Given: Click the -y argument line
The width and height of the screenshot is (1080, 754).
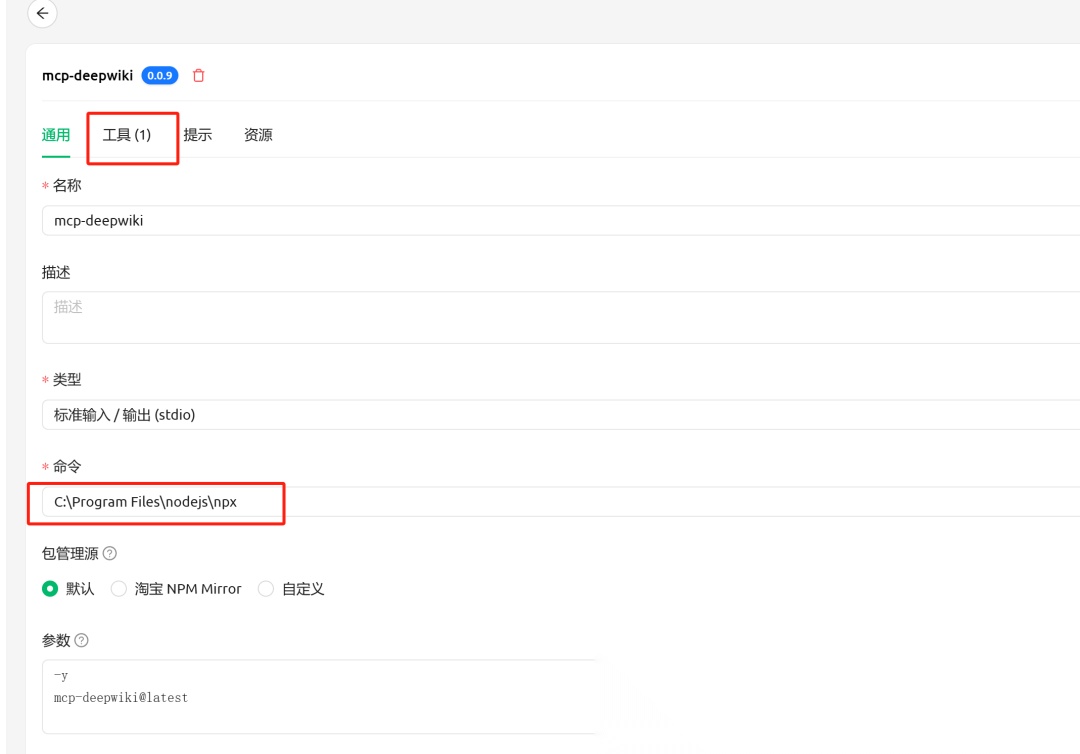Looking at the screenshot, I should tap(61, 676).
